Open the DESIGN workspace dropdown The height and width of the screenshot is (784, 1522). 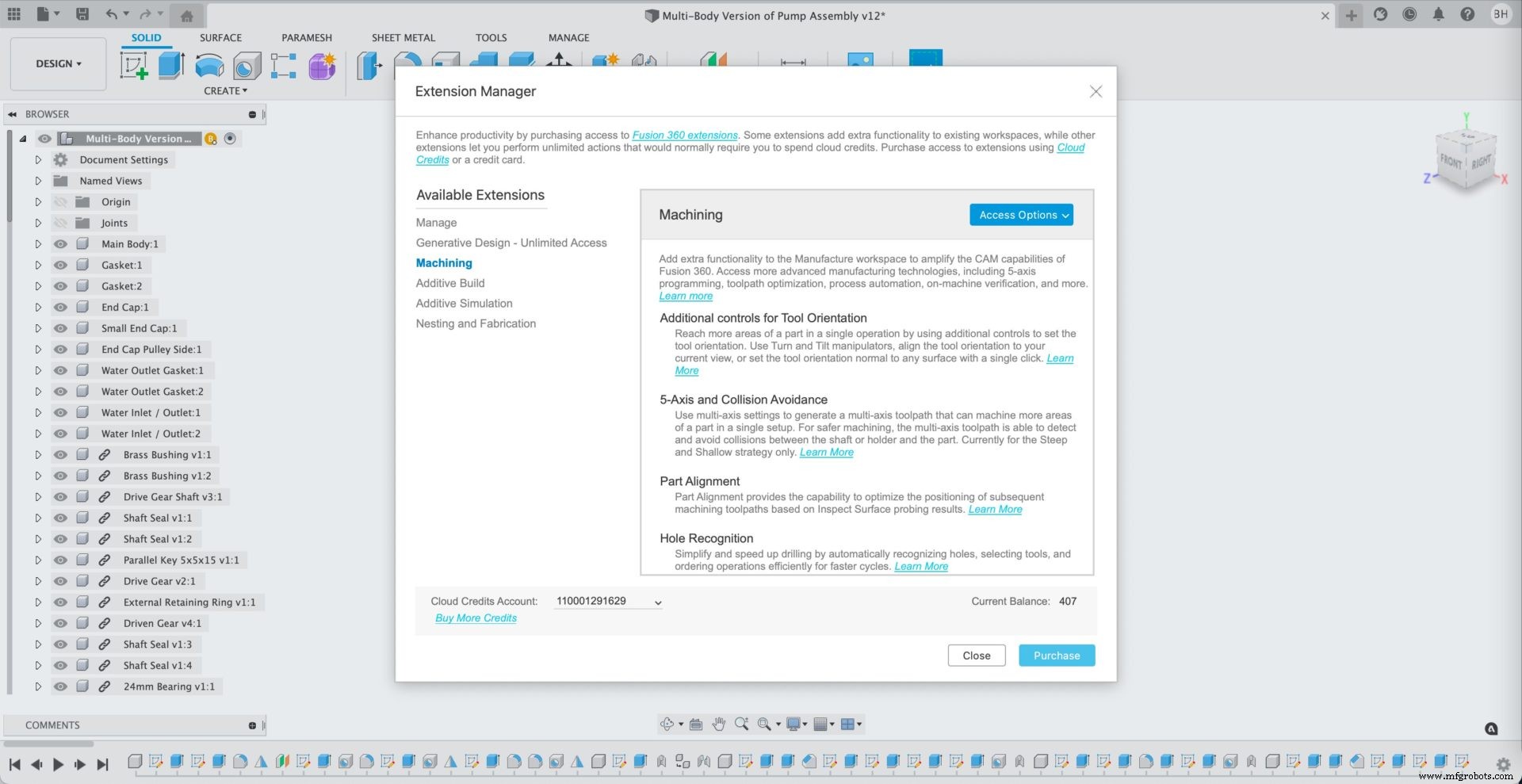tap(58, 63)
